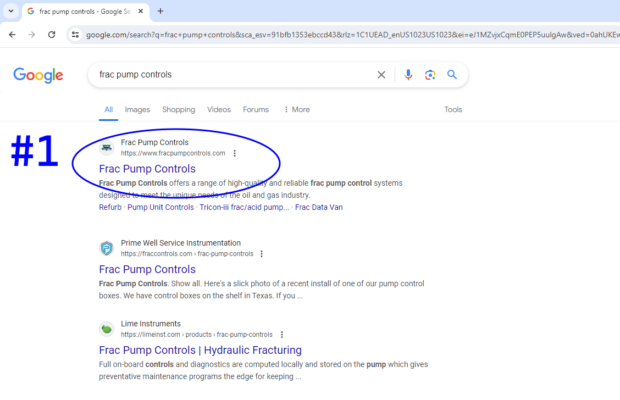Click the blue search magnifier icon
The width and height of the screenshot is (620, 400).
(x=452, y=75)
